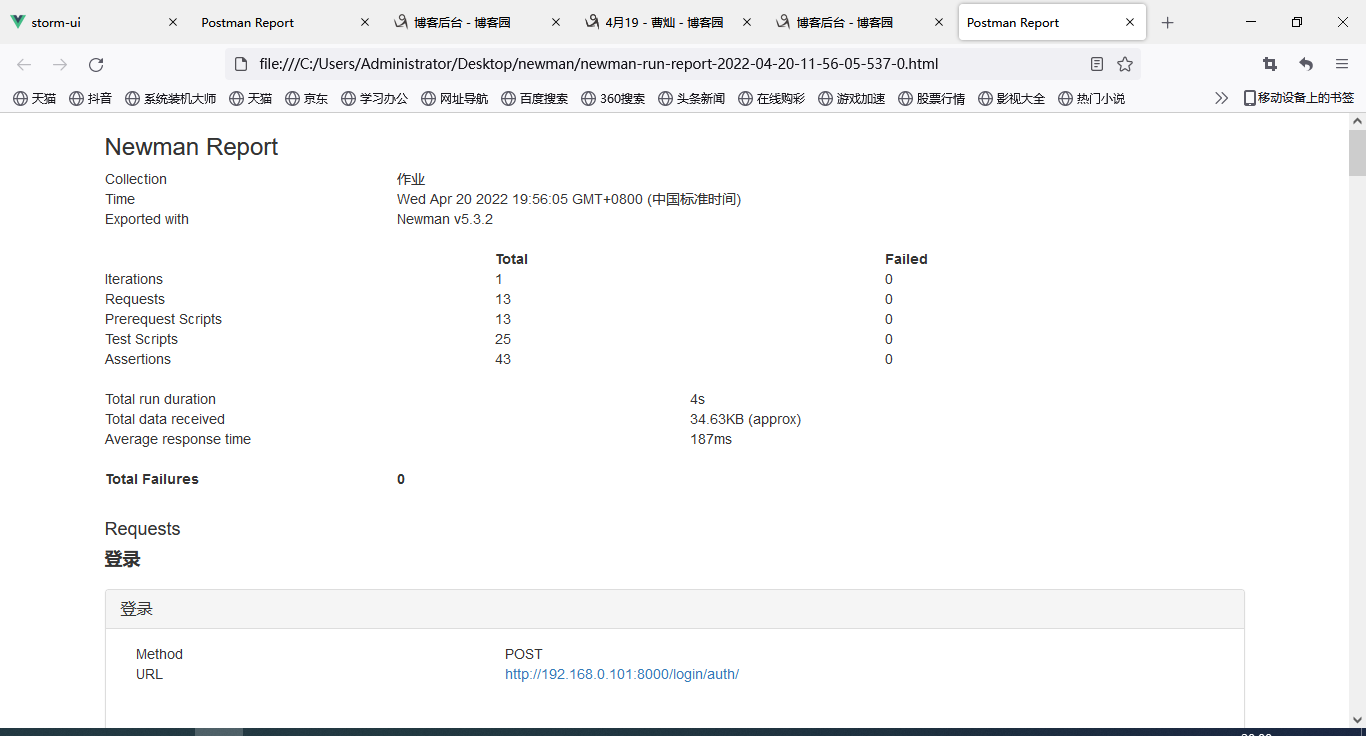
Task: Click the Prerequest Scripts row label
Action: [x=163, y=319]
